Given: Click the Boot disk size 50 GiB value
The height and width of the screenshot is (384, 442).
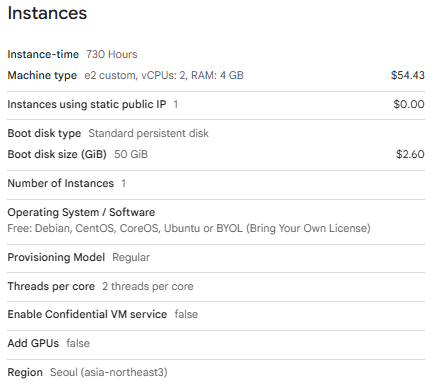Looking at the screenshot, I should pyautogui.click(x=131, y=154).
